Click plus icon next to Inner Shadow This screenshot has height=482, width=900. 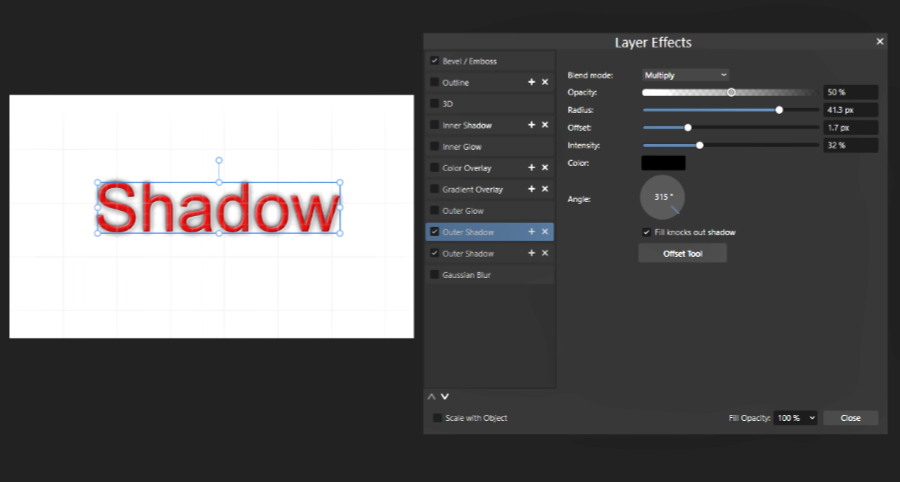click(532, 125)
